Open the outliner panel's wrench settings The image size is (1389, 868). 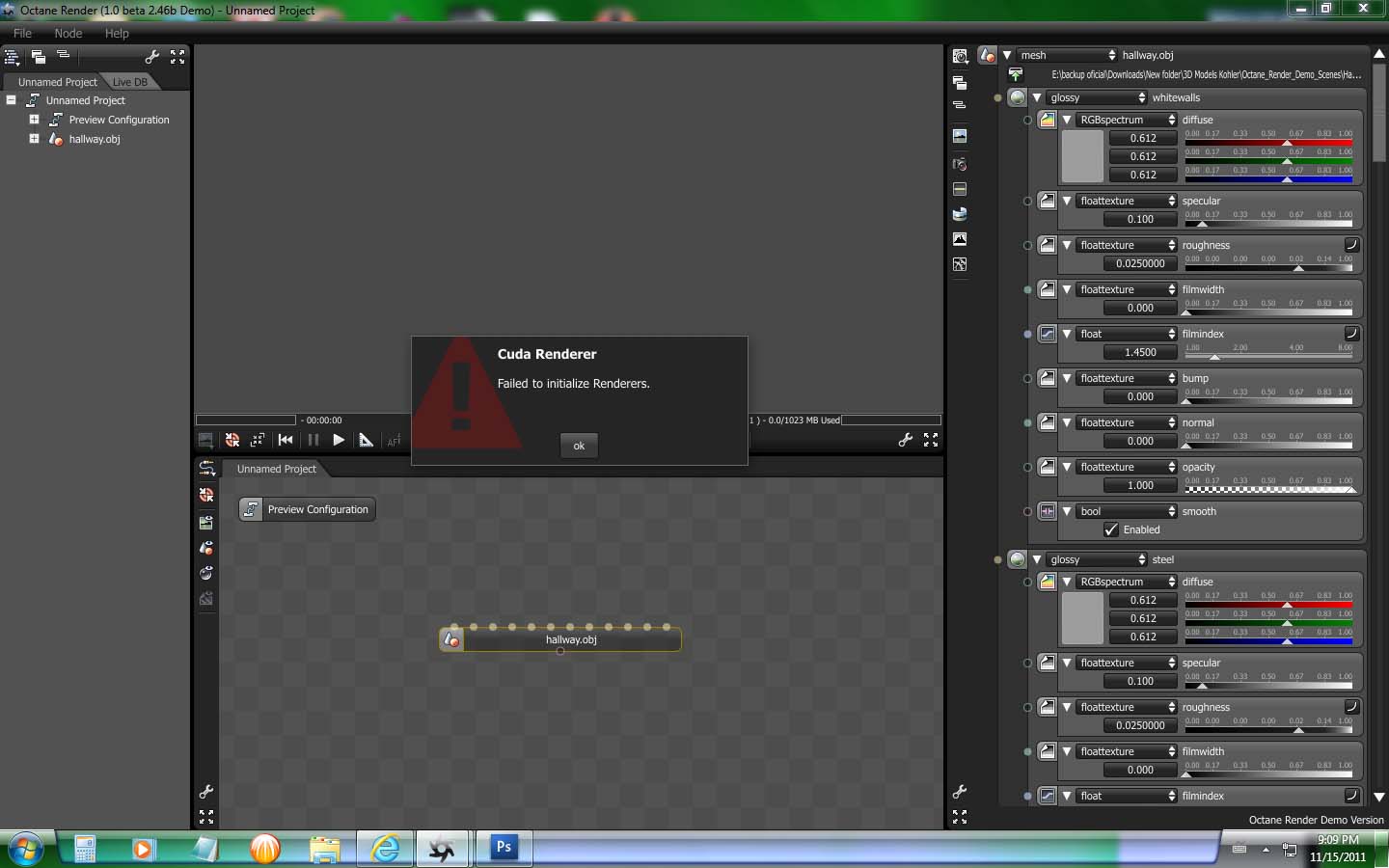(152, 57)
